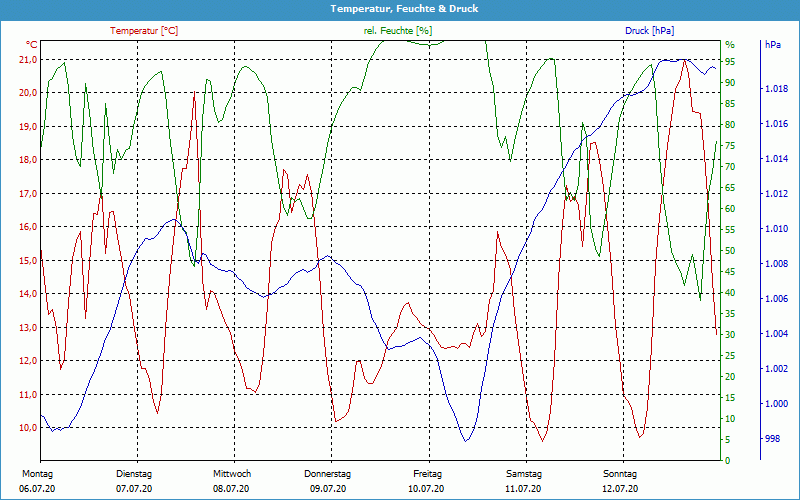The width and height of the screenshot is (800, 500).
Task: Click the 'Montag' day label
Action: click(37, 474)
